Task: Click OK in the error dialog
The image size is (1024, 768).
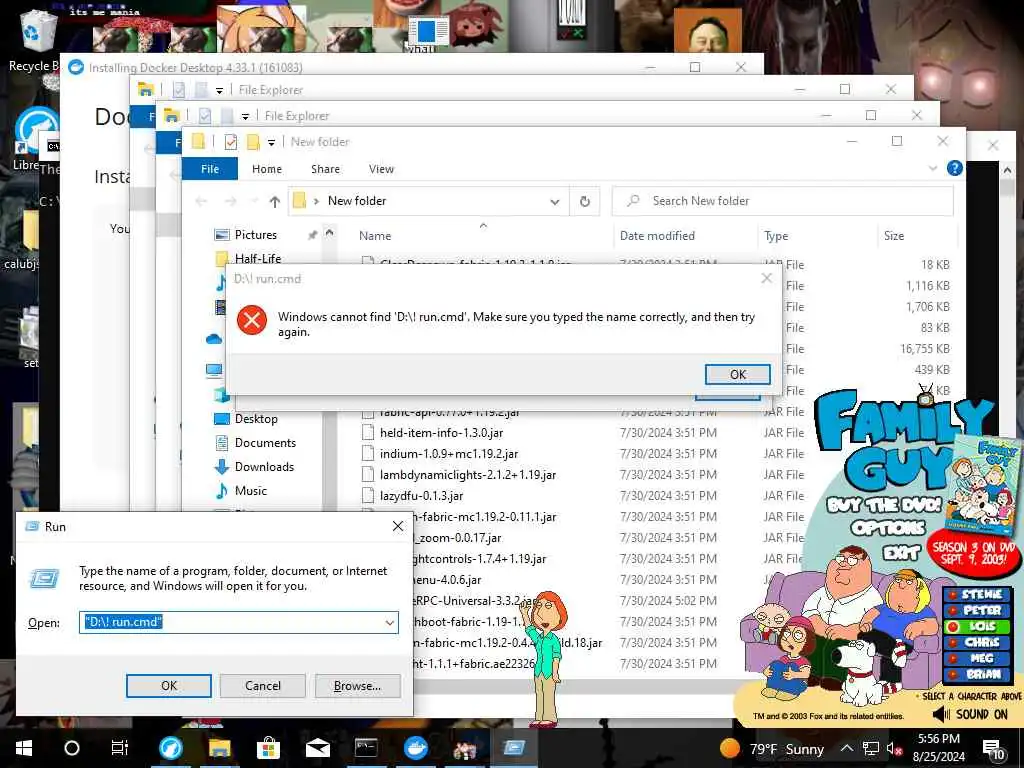Action: point(737,374)
